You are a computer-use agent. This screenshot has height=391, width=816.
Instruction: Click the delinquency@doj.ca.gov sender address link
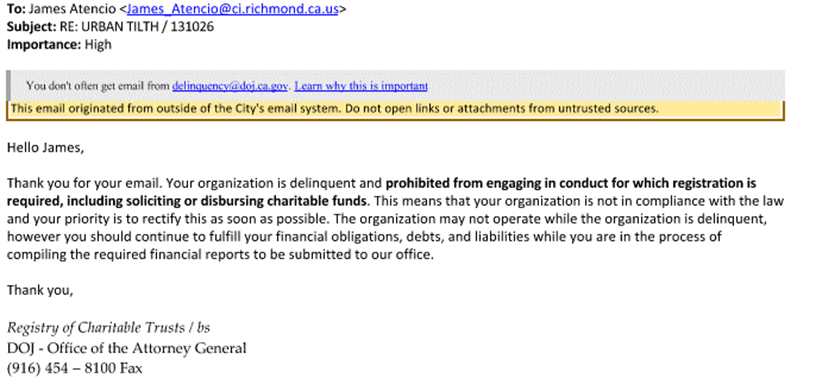(230, 86)
